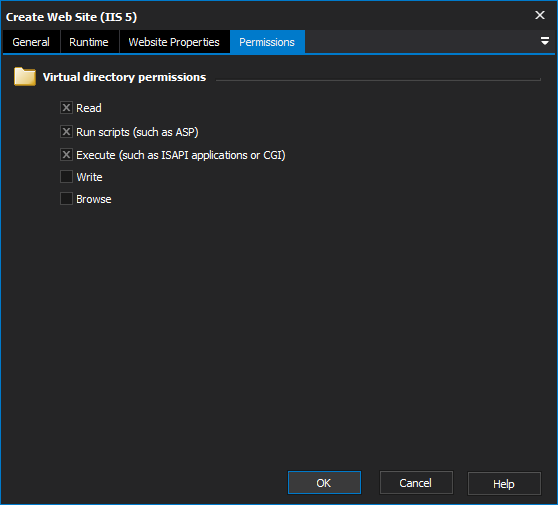Click the Execute ISAPI applications label
The image size is (558, 505).
tap(181, 155)
